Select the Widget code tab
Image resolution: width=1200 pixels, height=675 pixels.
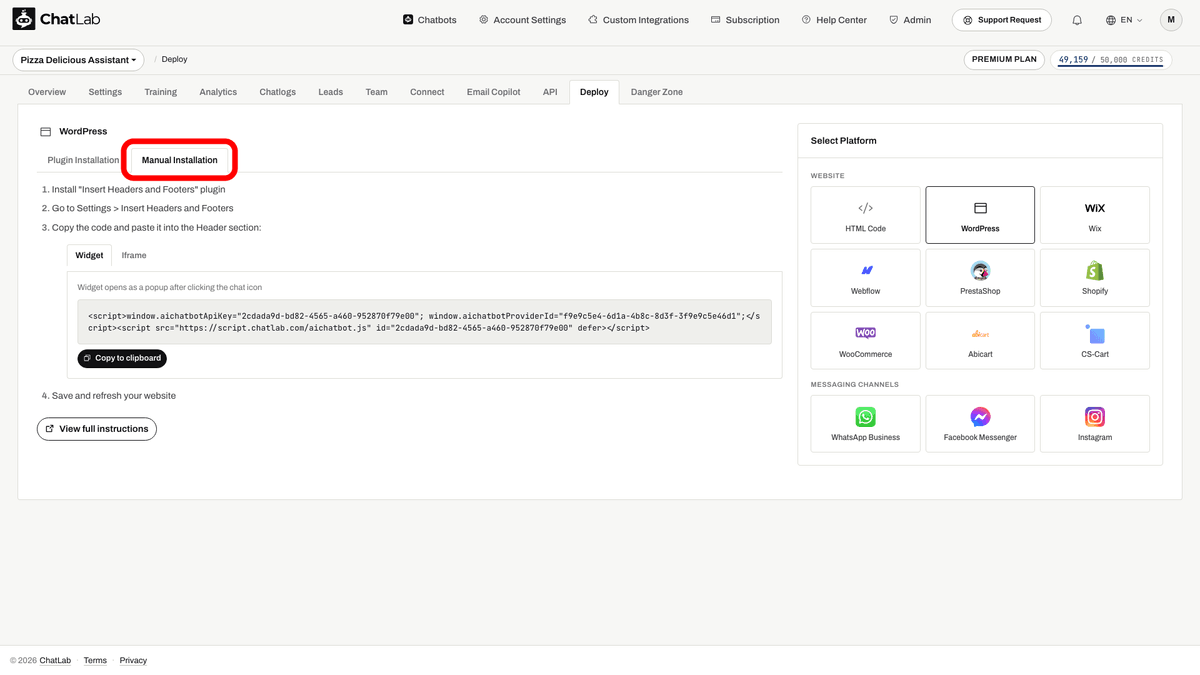click(89, 255)
